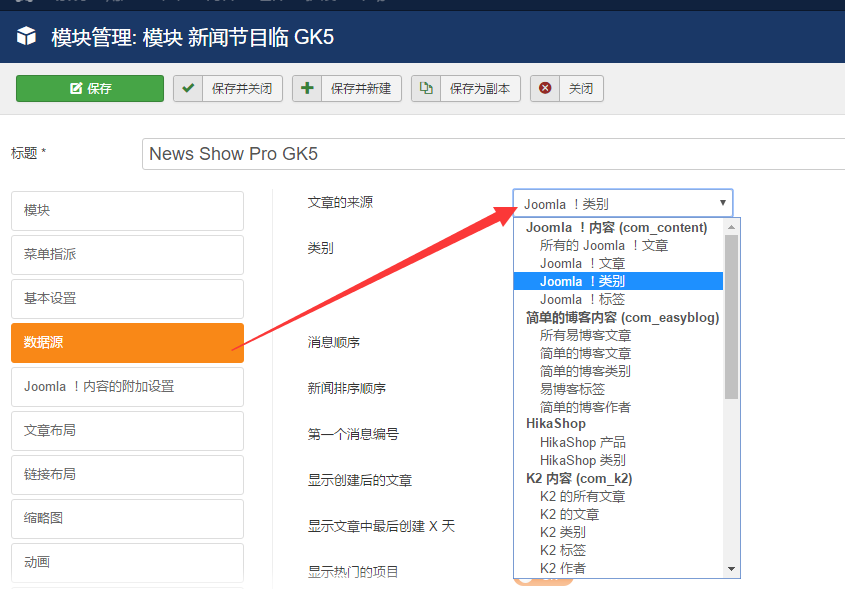Click the dropdown list scrollbar down arrow

coord(731,569)
